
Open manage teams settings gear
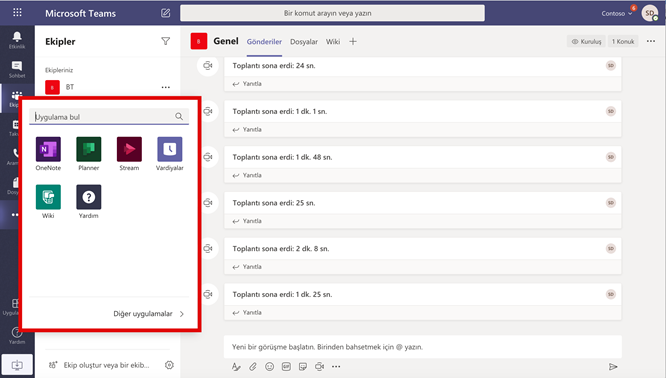(169, 365)
